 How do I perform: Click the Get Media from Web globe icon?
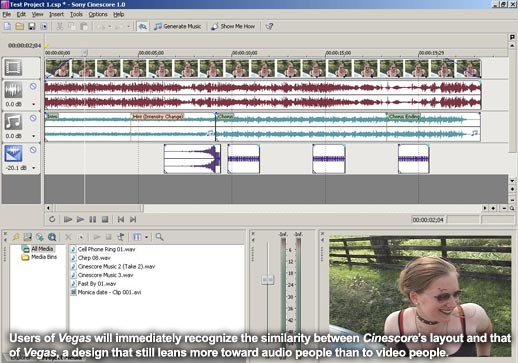tap(52, 237)
